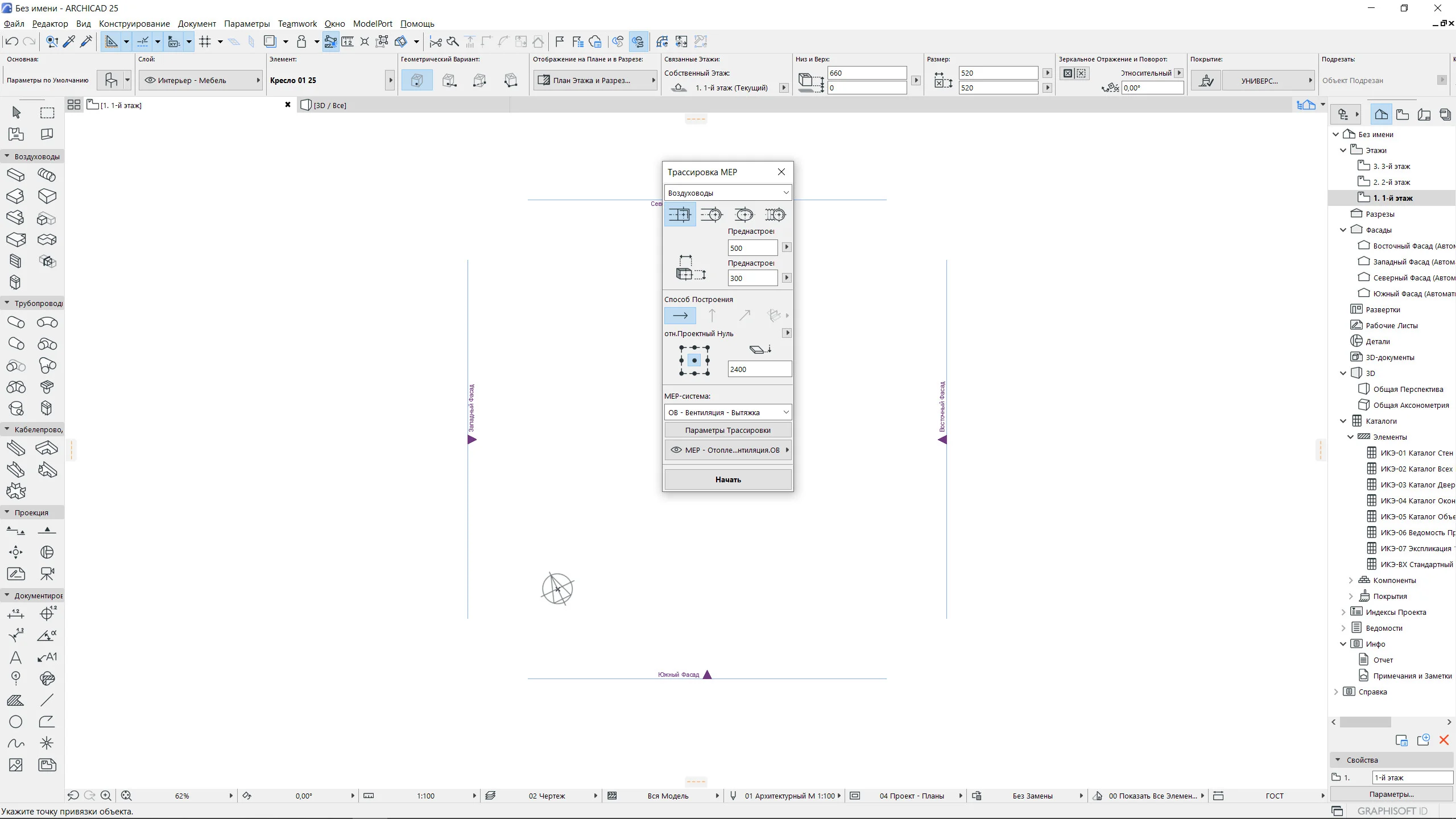Viewport: 1456px width, 819px height.
Task: Collapse the Фасады tree node
Action: [x=1343, y=230]
